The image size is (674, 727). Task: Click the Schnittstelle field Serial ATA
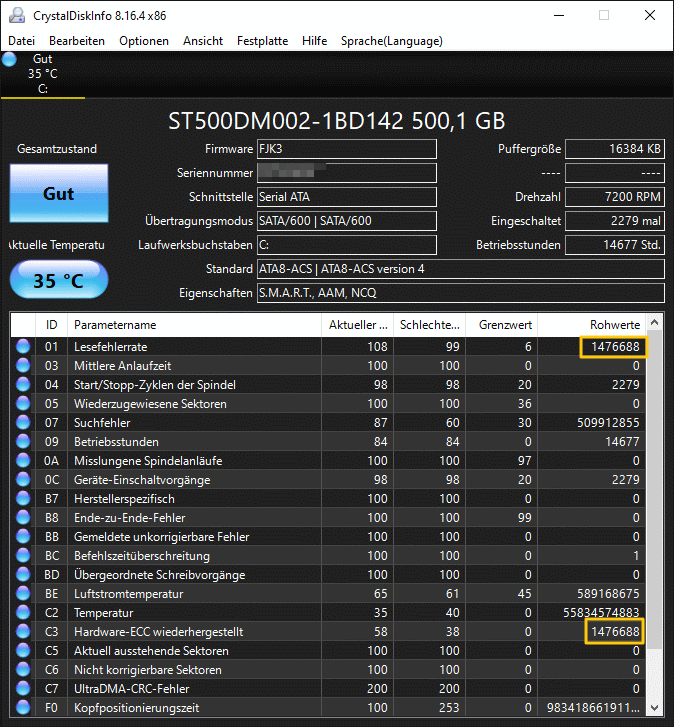pyautogui.click(x=347, y=197)
